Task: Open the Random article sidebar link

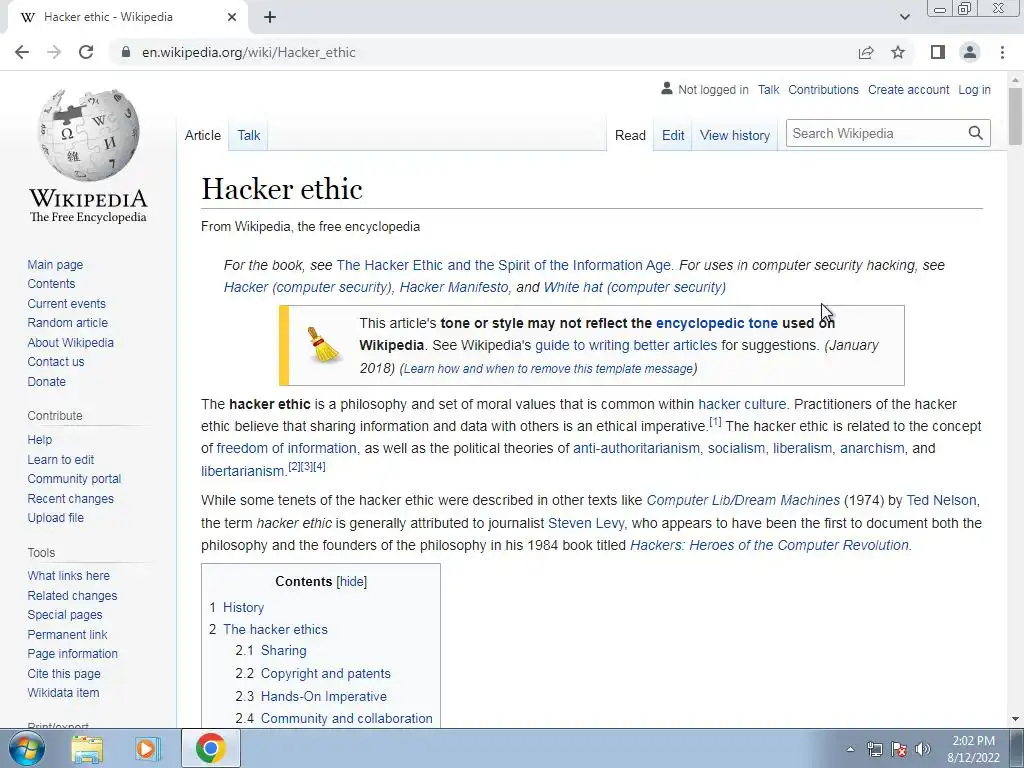Action: point(67,323)
